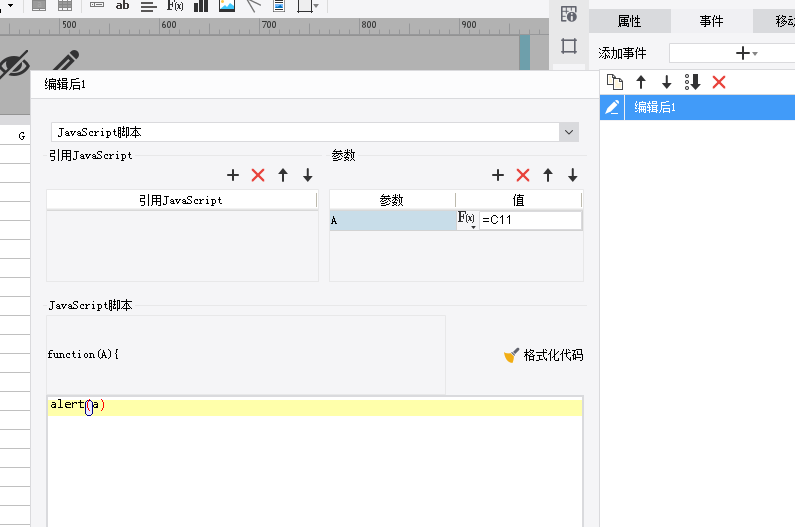795x527 pixels.
Task: Move referenced JavaScript up
Action: click(x=283, y=175)
